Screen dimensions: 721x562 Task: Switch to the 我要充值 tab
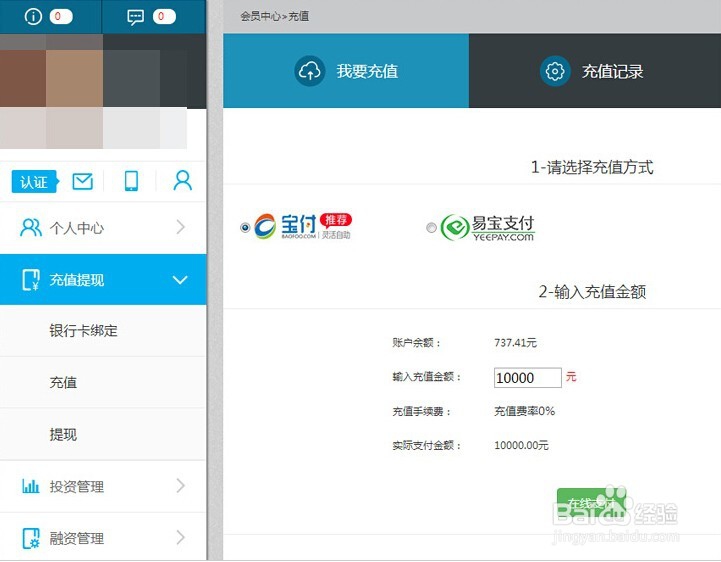(346, 71)
